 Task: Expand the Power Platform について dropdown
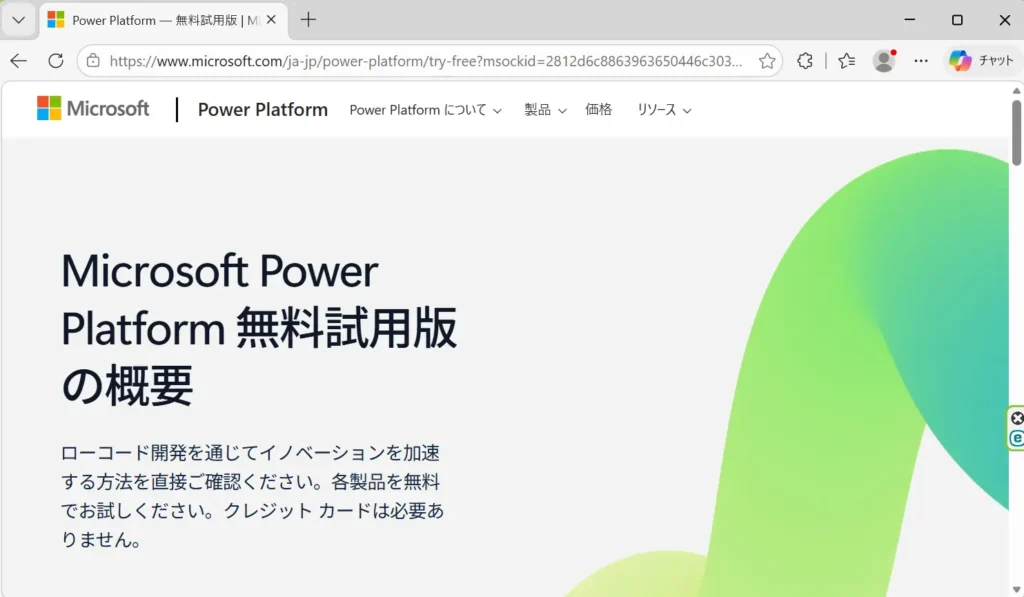click(x=425, y=110)
